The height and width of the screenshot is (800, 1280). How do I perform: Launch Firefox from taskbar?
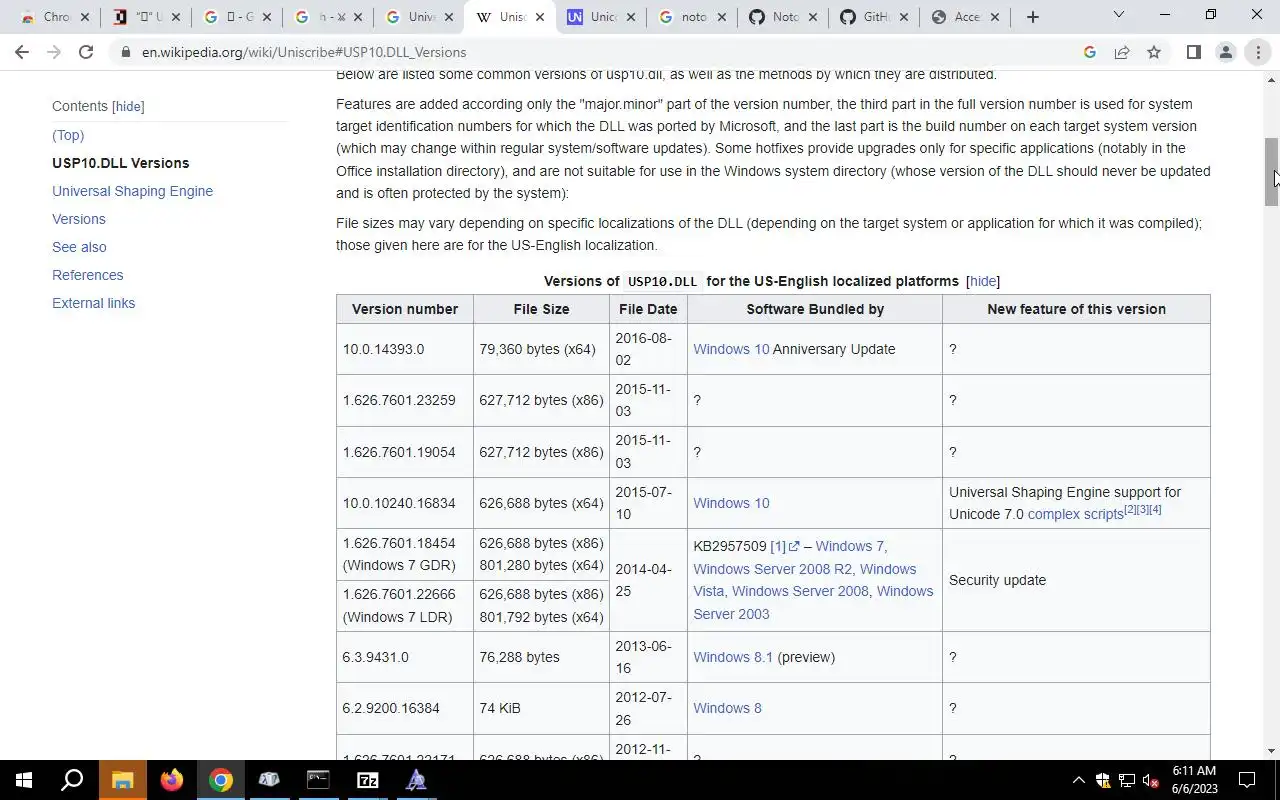click(x=171, y=780)
